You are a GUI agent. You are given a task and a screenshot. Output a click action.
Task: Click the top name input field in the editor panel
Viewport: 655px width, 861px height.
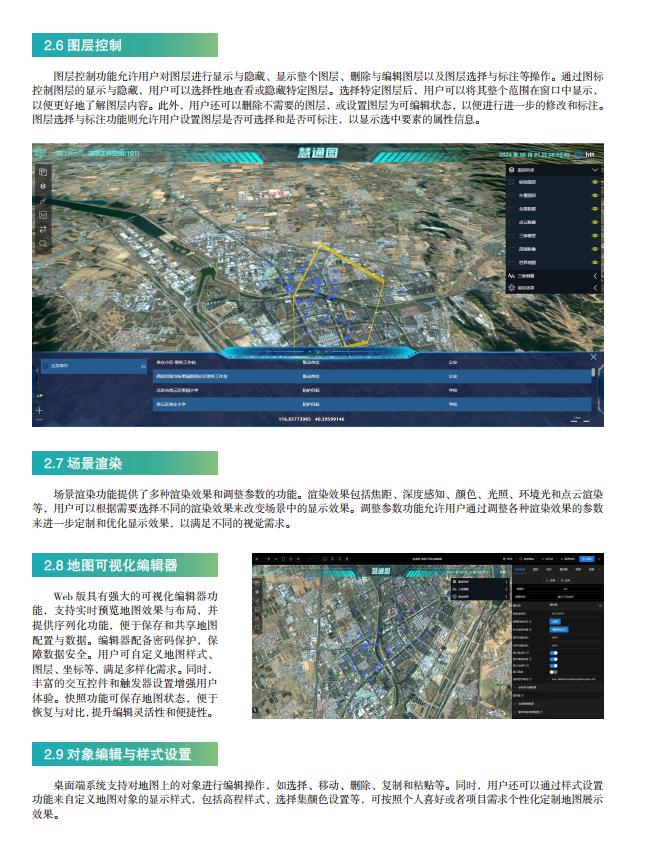pos(566,589)
